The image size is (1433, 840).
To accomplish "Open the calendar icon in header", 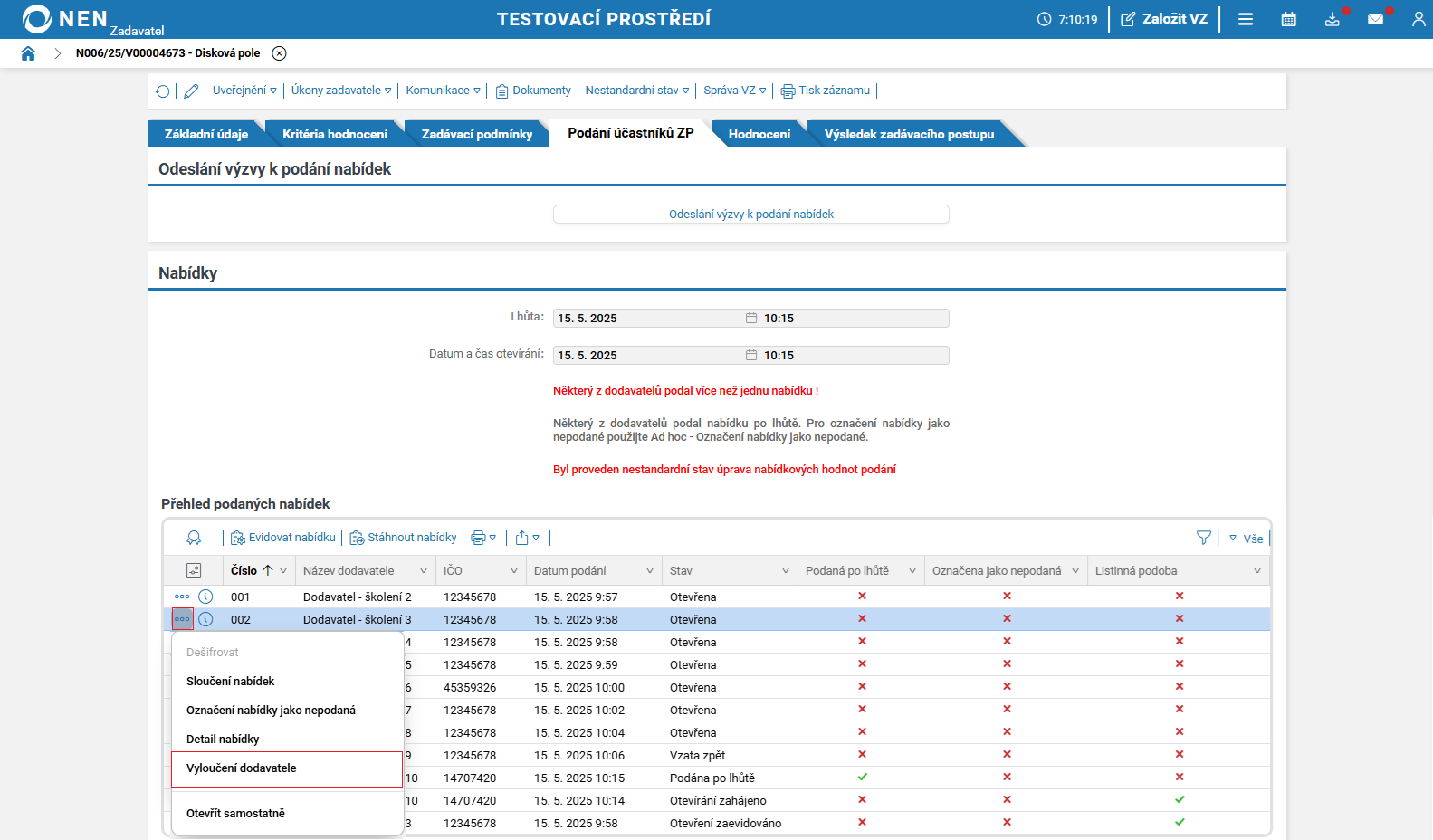I will tap(1288, 19).
